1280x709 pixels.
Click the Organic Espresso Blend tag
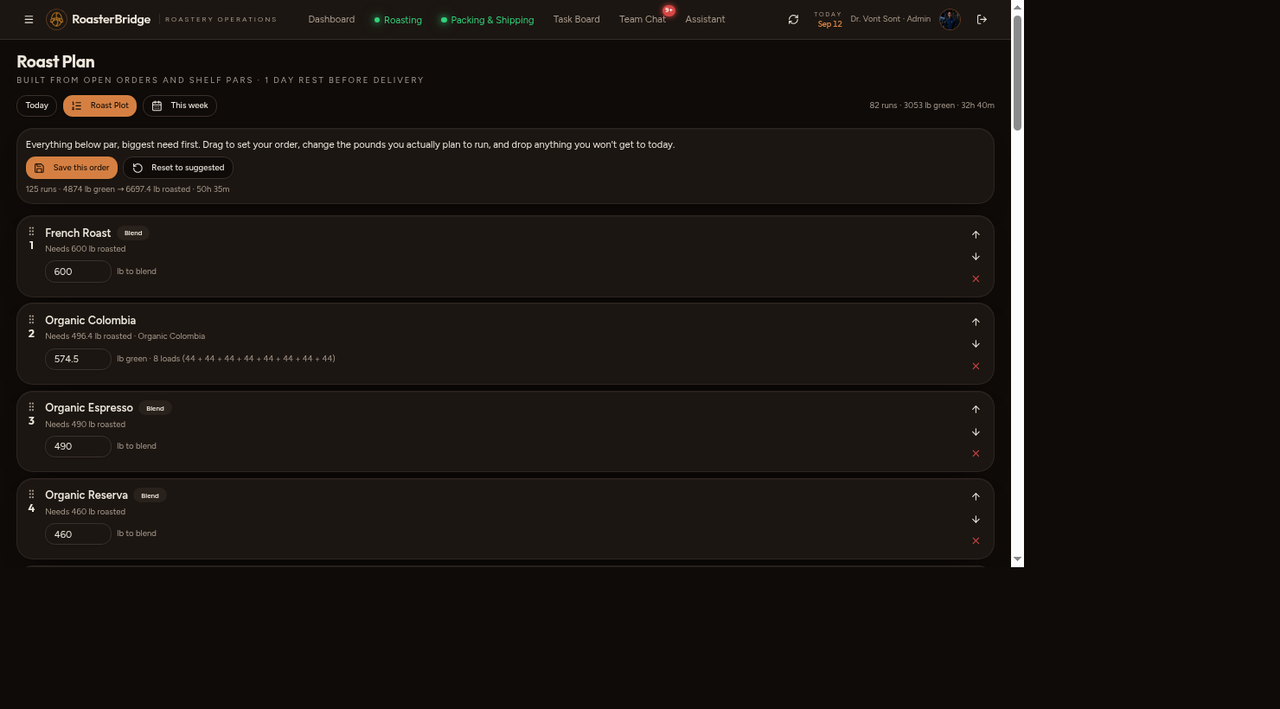coord(155,408)
